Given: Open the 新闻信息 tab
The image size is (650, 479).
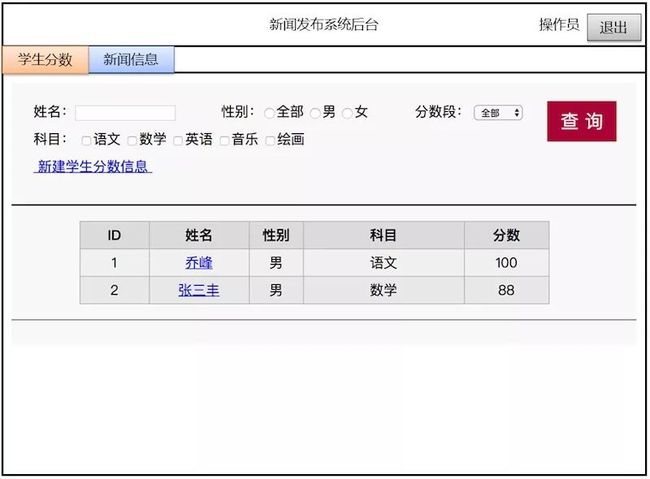Looking at the screenshot, I should point(131,60).
